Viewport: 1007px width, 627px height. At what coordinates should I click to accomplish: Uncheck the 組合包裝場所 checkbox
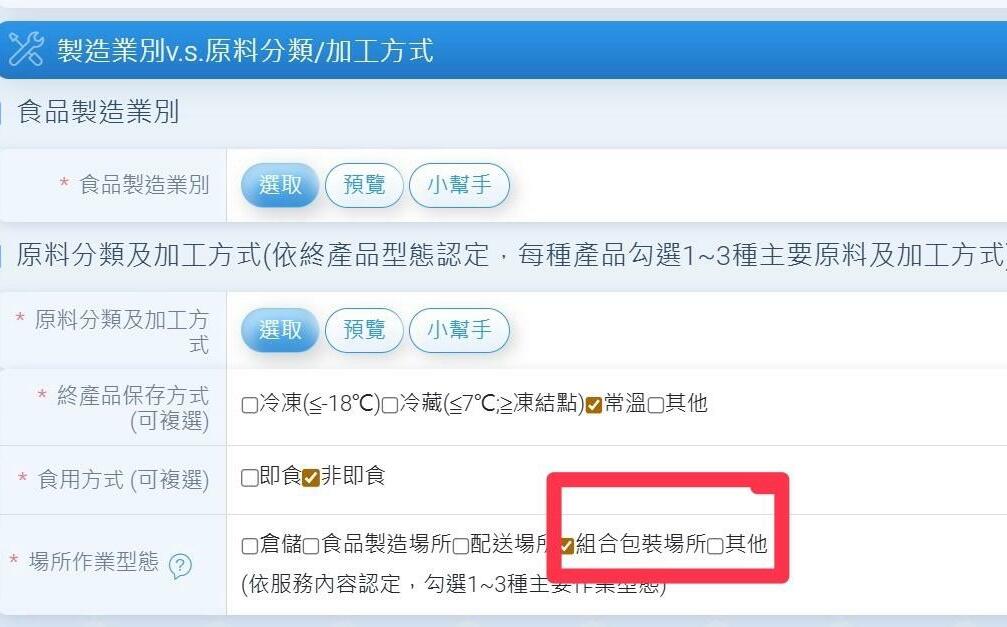566,545
